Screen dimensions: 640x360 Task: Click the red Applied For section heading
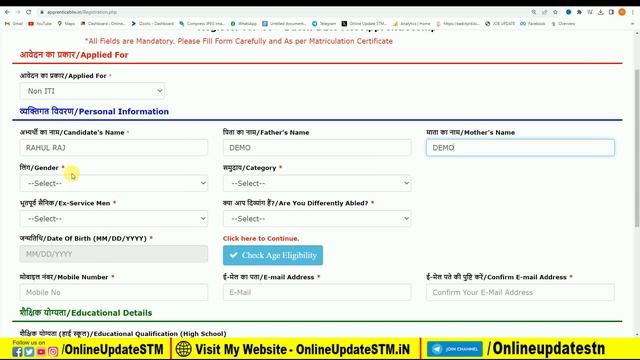(x=74, y=55)
